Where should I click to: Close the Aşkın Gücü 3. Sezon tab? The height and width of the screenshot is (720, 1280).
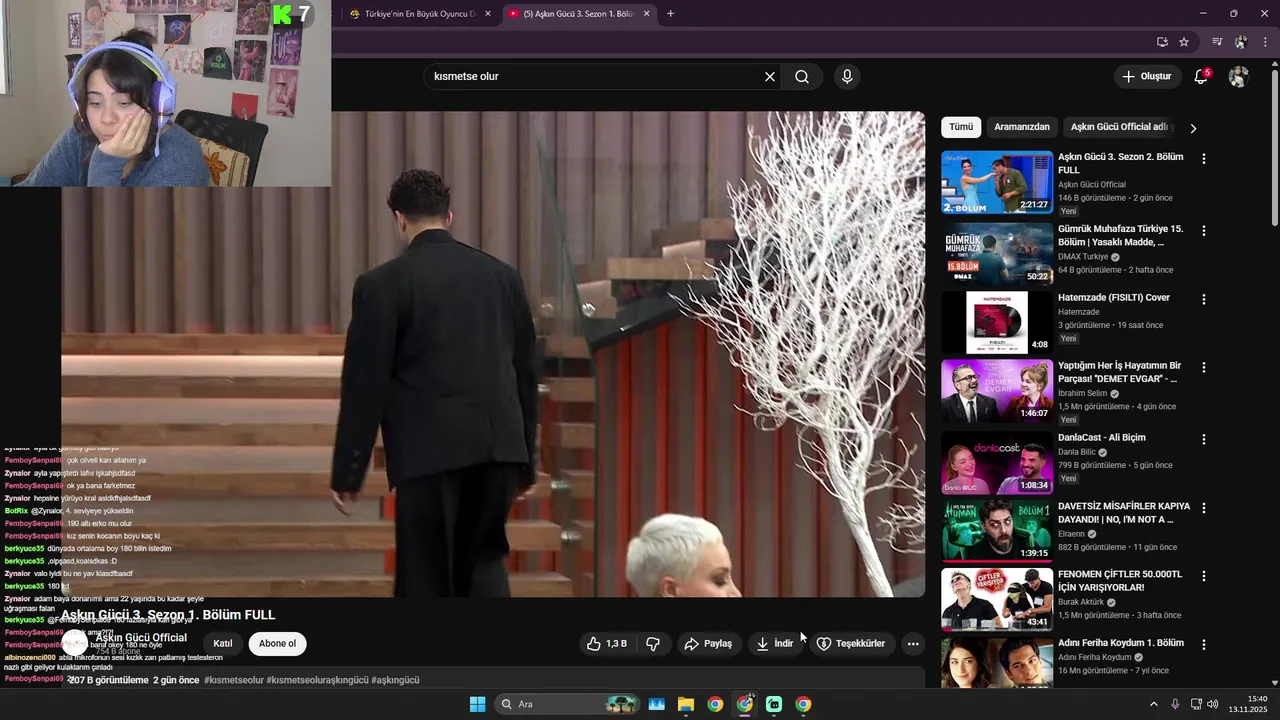[646, 14]
